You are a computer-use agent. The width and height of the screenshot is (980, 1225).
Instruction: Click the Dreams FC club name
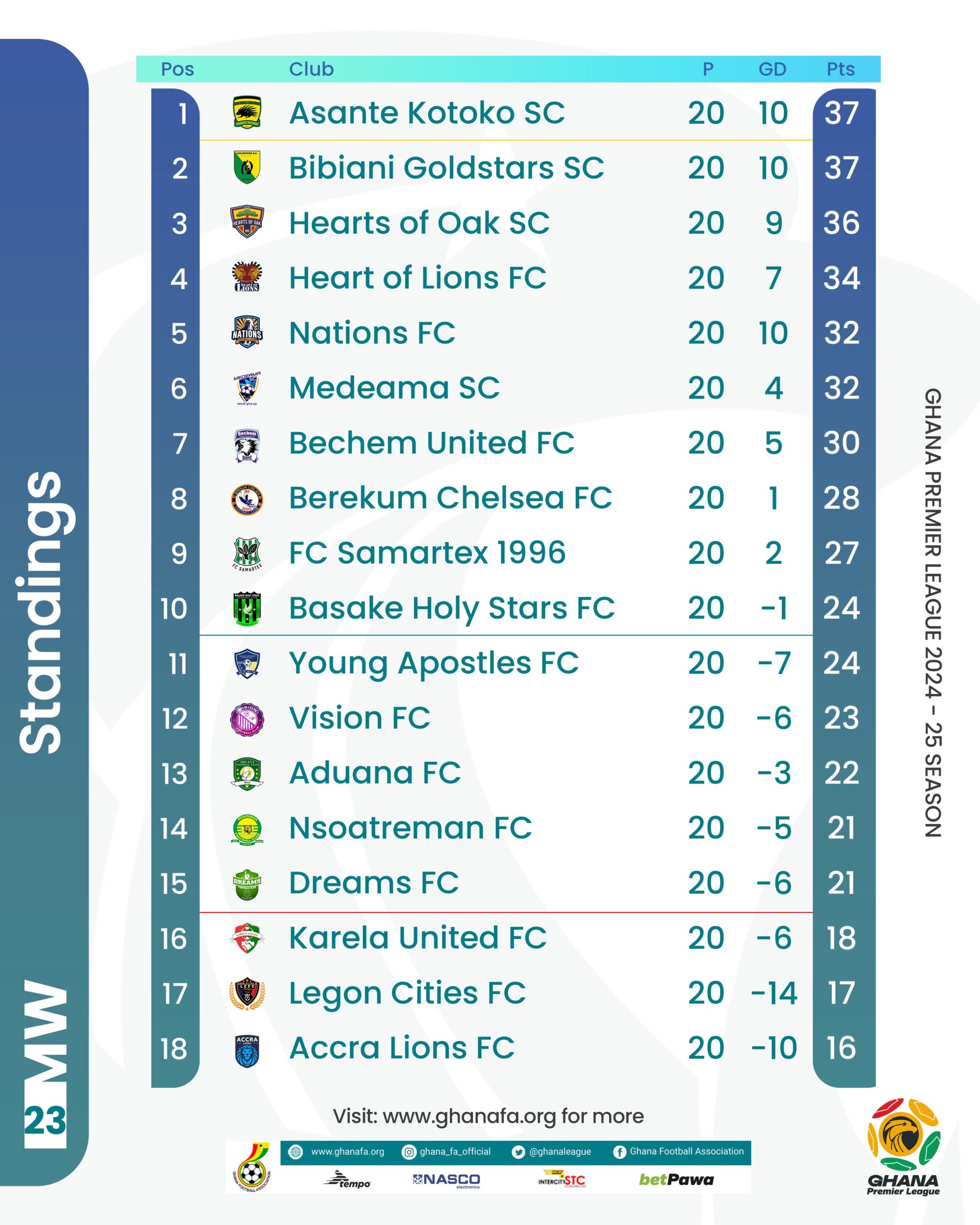pyautogui.click(x=374, y=883)
